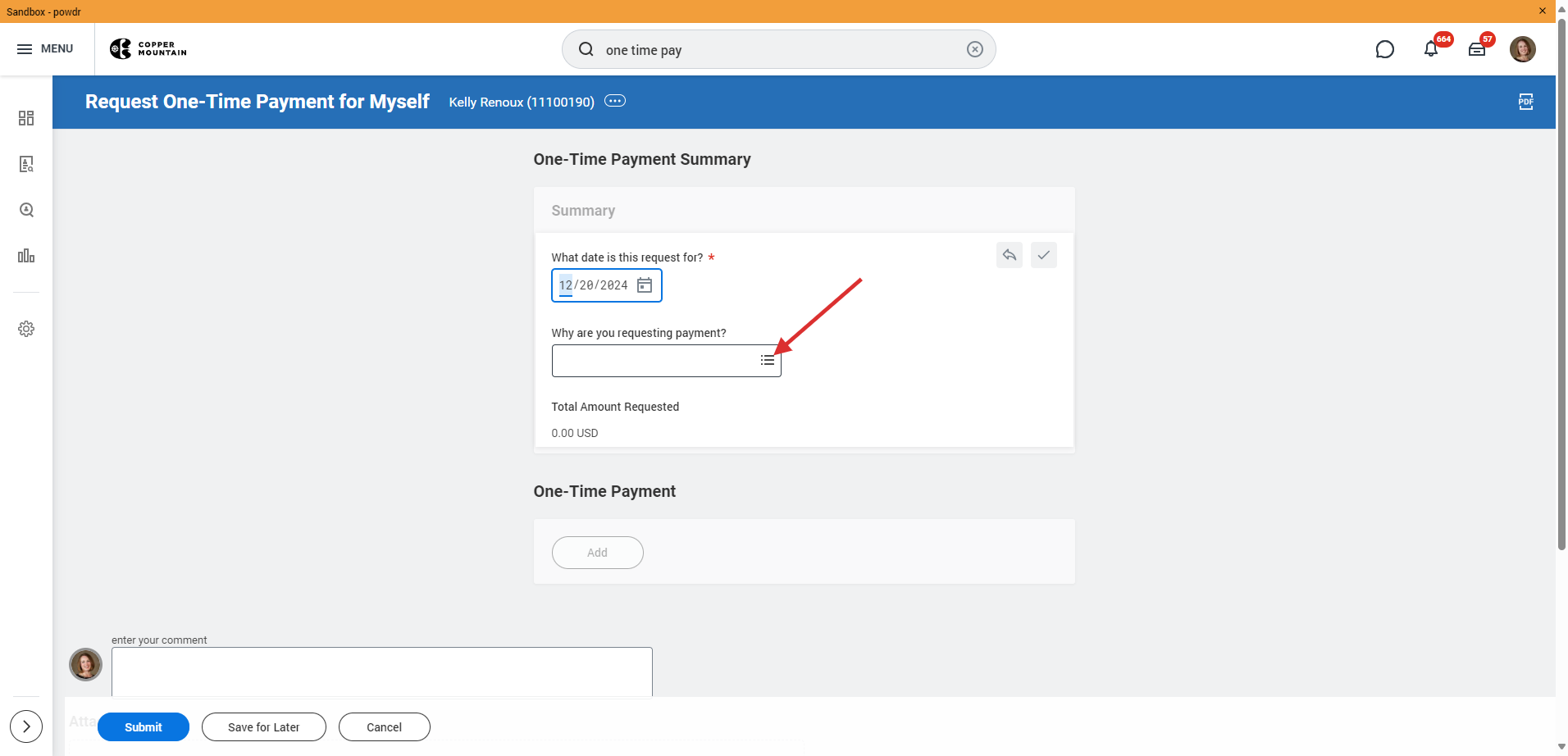1568x756 pixels.
Task: Expand the sidebar with the arrow button
Action: click(26, 726)
